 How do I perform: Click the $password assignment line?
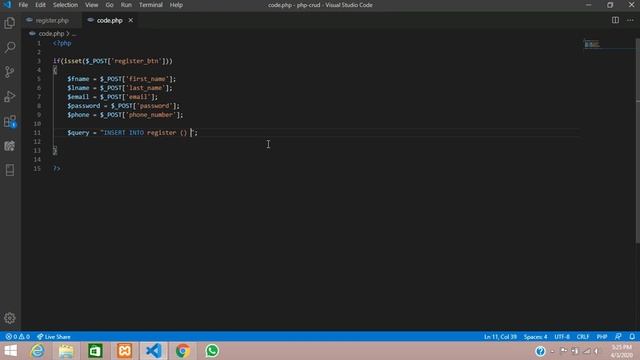tap(124, 106)
